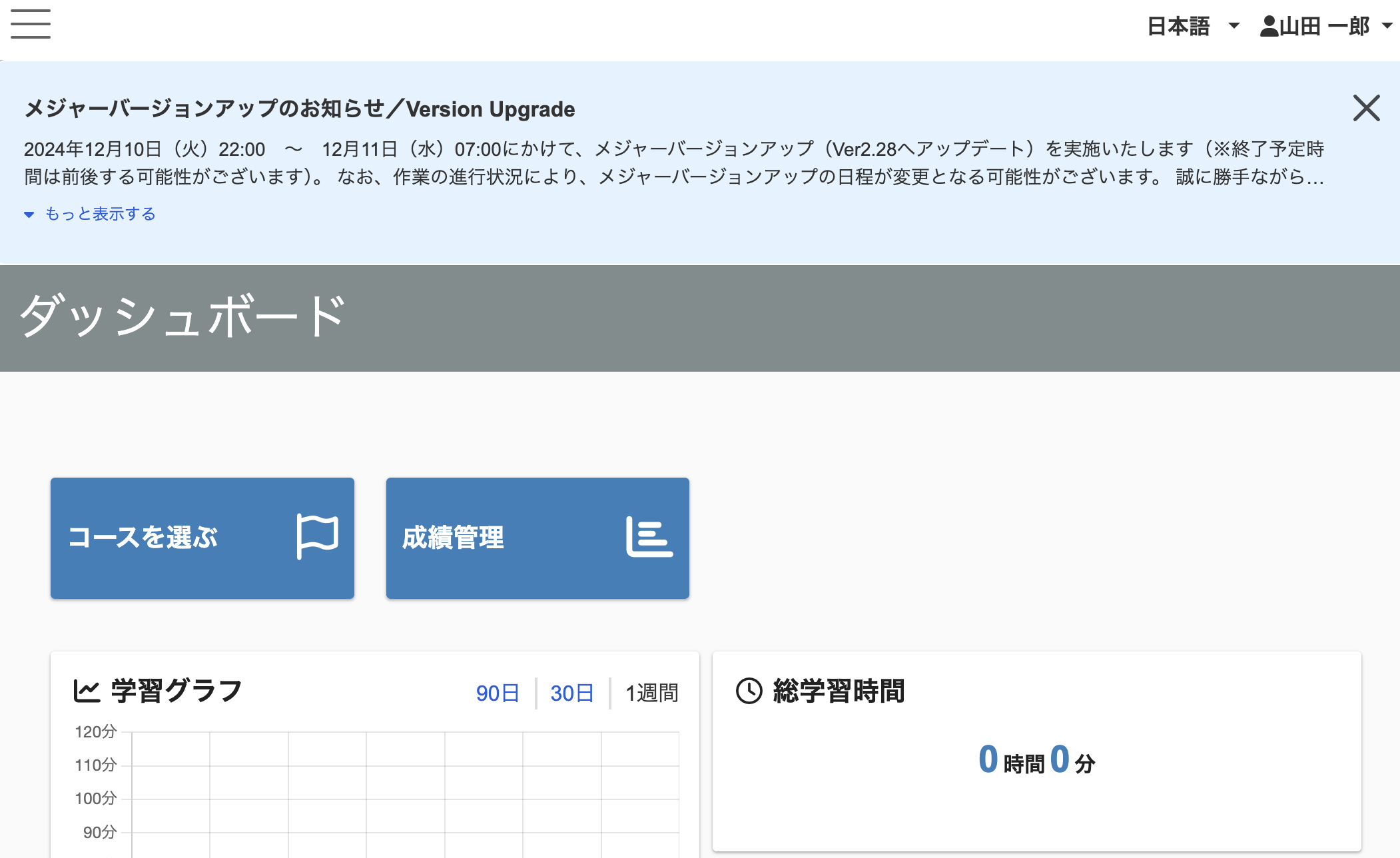Click the 100分 axis label
1400x858 pixels.
(x=96, y=799)
